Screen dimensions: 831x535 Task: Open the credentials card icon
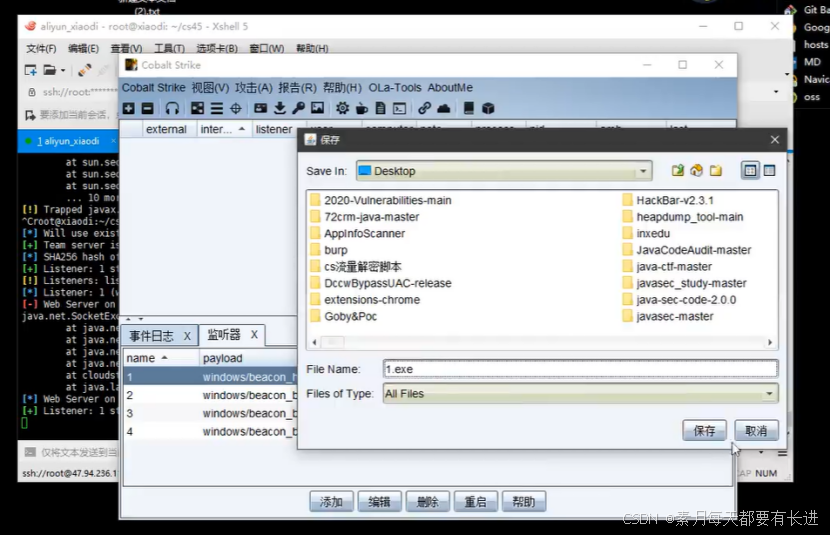(260, 108)
